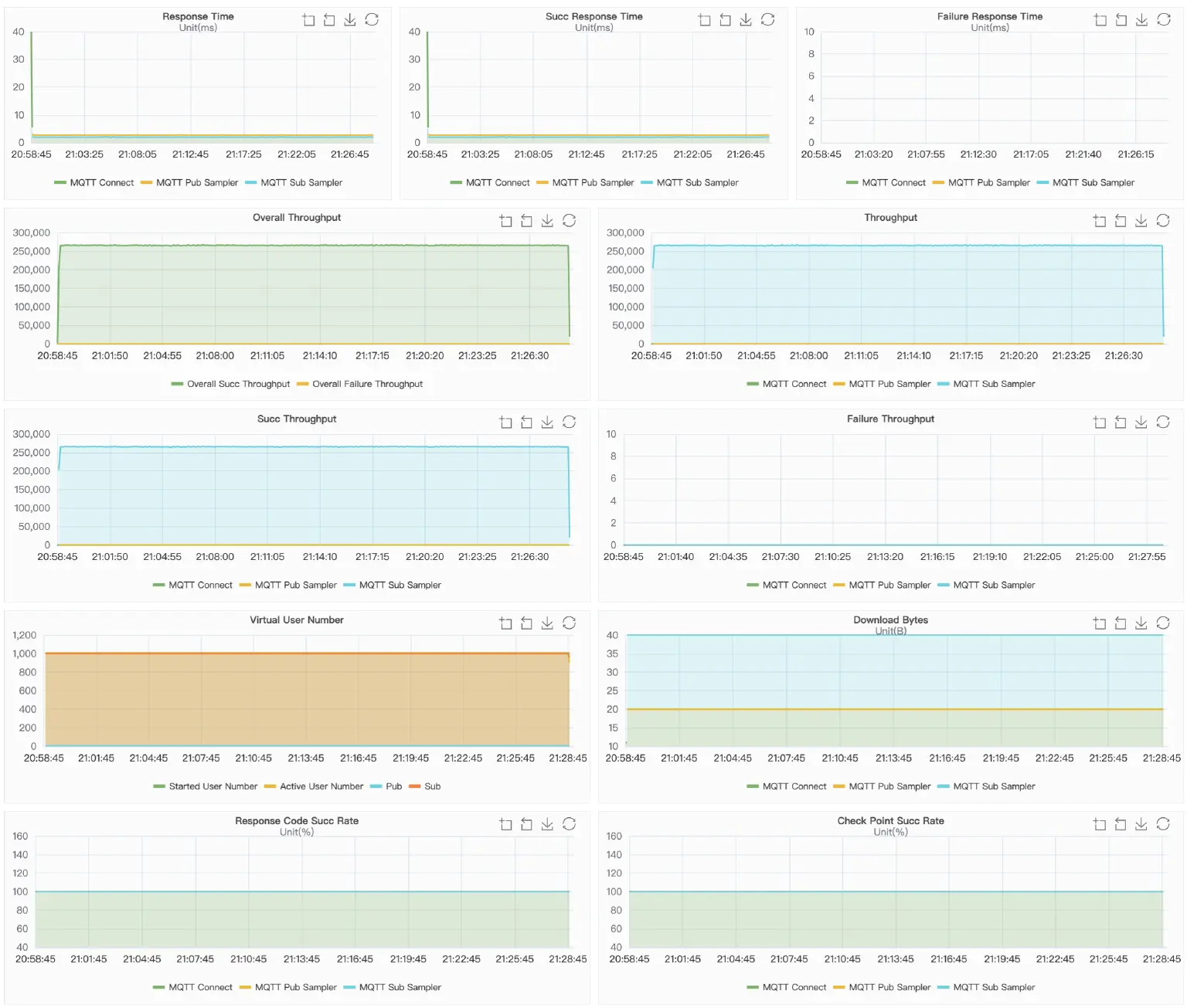Reset zoom on the Overall Throughput chart

tap(526, 221)
